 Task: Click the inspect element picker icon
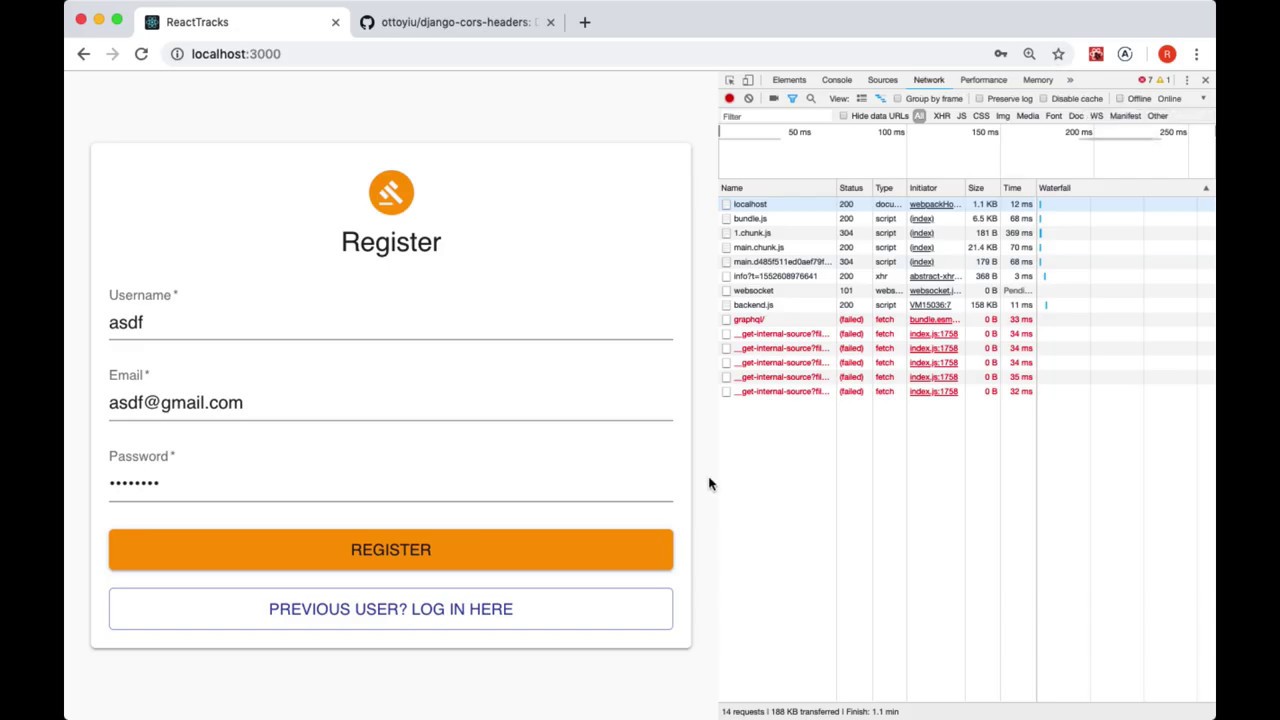[x=730, y=80]
